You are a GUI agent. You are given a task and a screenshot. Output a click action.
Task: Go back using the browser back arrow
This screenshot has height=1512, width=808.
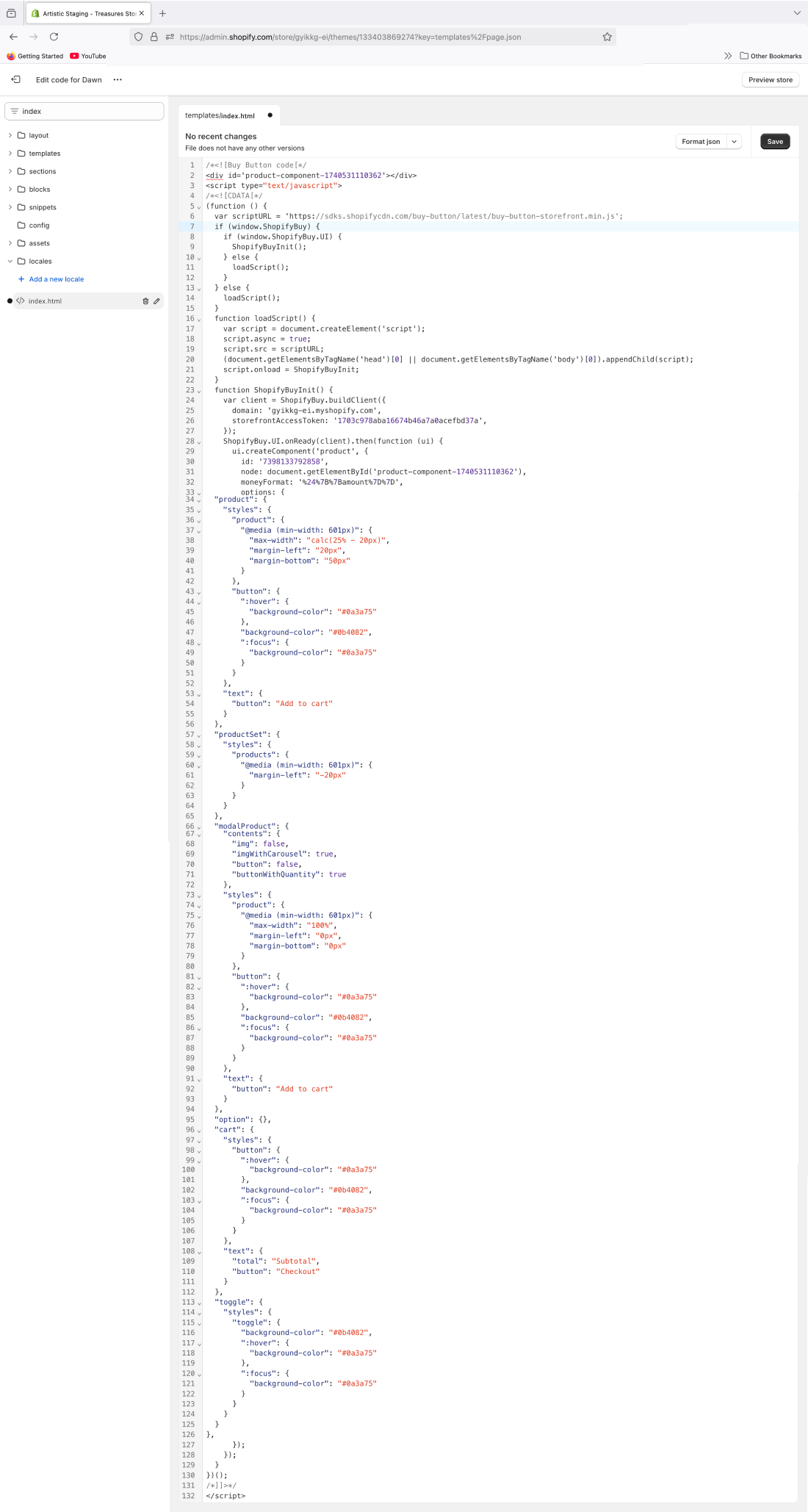(x=13, y=37)
